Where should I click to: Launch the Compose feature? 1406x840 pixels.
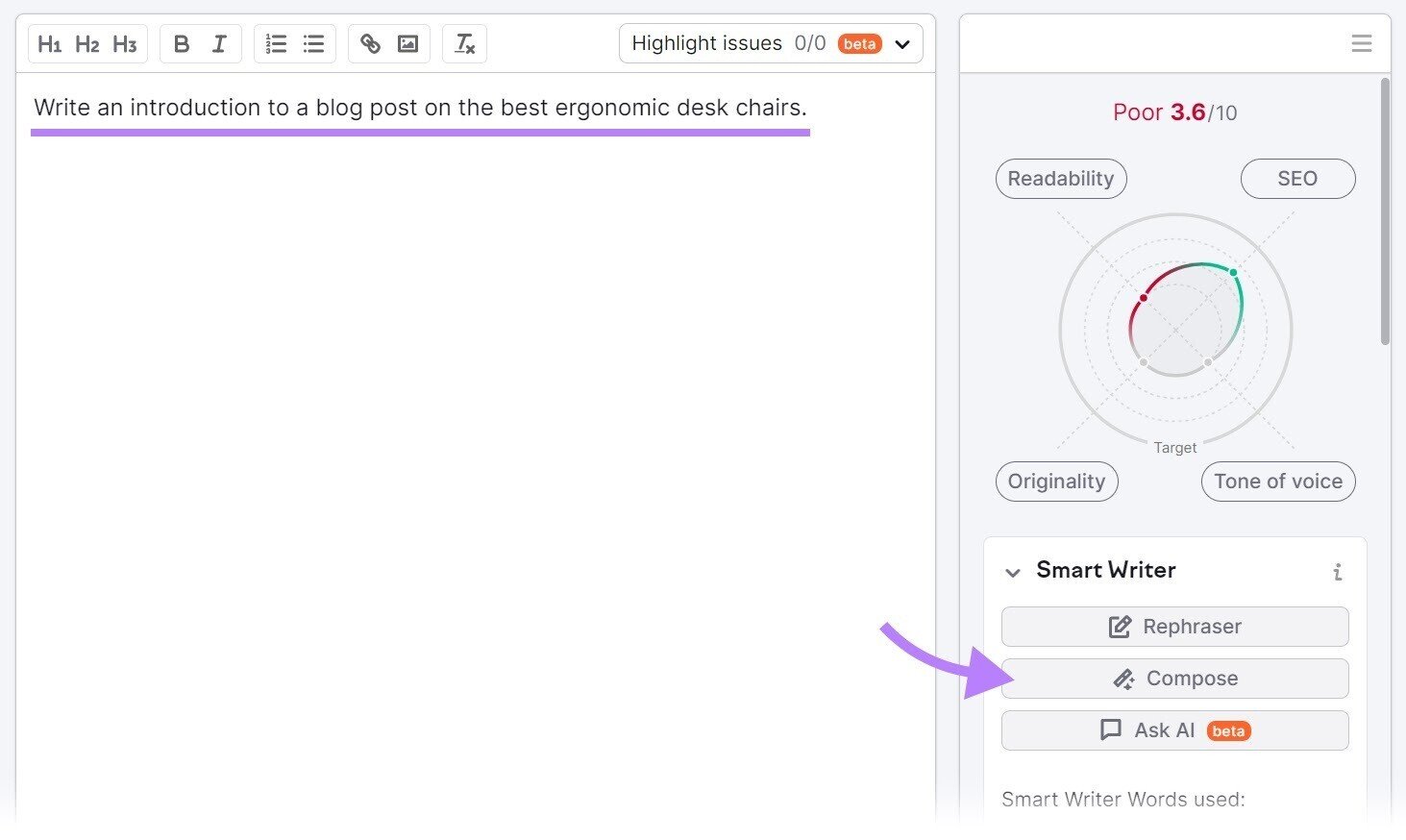(x=1174, y=679)
